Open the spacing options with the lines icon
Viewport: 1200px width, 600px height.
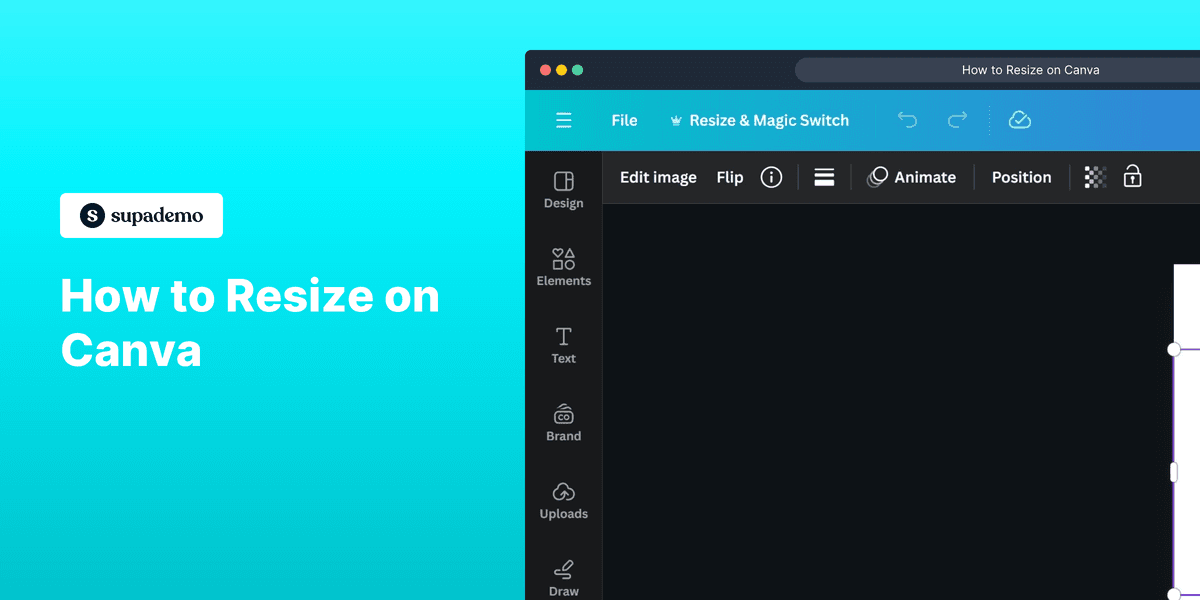point(823,176)
